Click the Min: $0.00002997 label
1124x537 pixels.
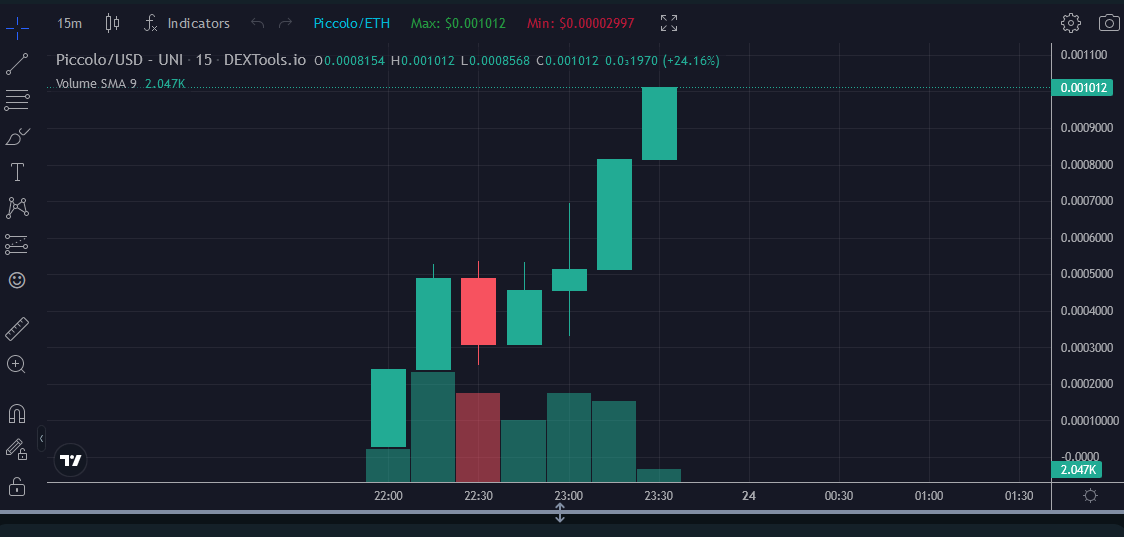point(581,24)
